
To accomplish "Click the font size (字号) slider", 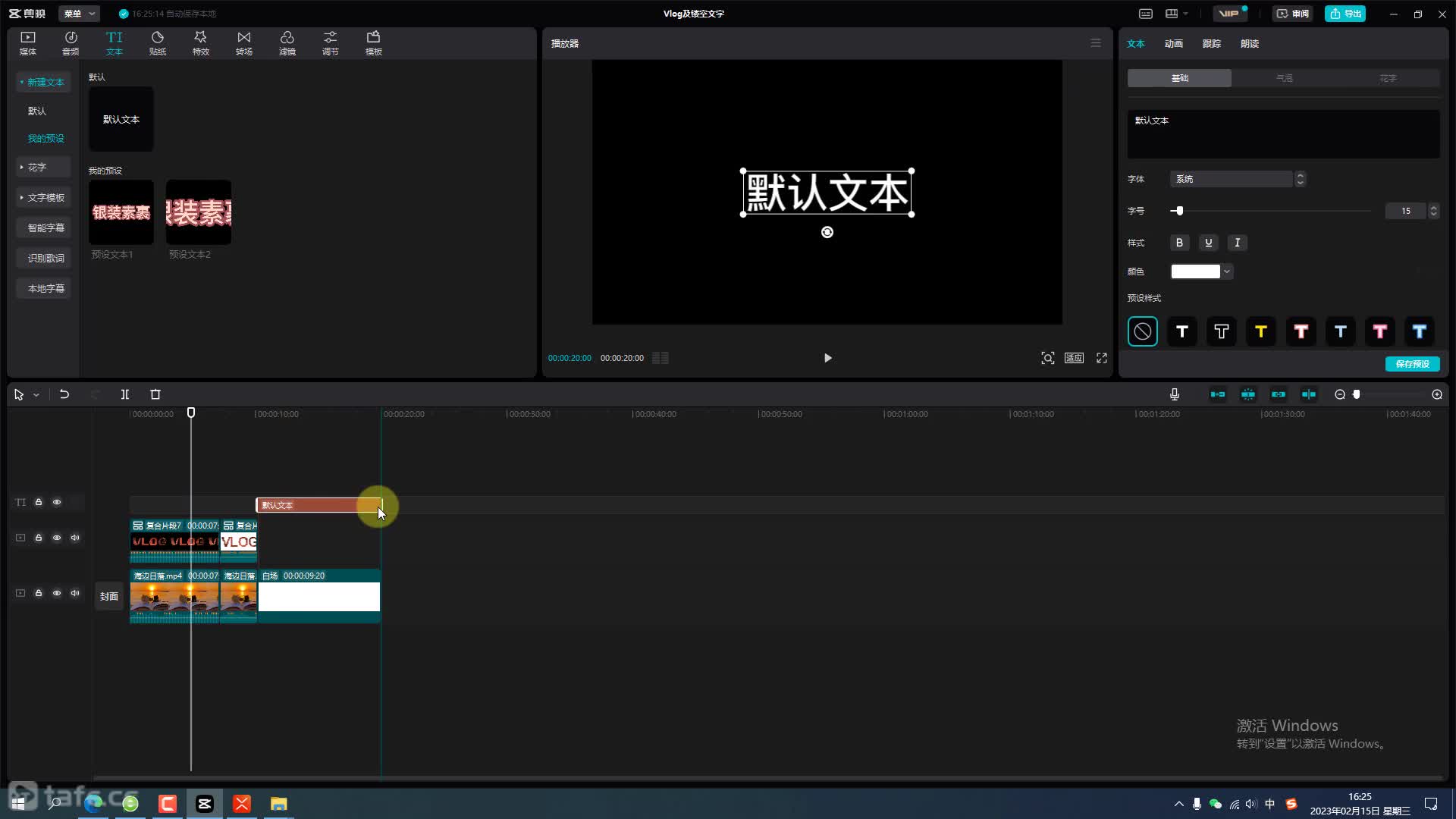I will (1270, 211).
